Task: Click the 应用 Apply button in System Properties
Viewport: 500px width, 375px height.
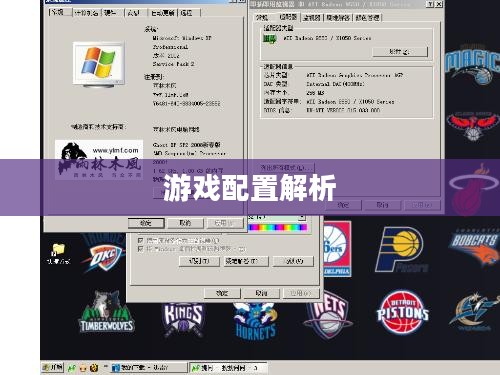Action: (x=225, y=223)
